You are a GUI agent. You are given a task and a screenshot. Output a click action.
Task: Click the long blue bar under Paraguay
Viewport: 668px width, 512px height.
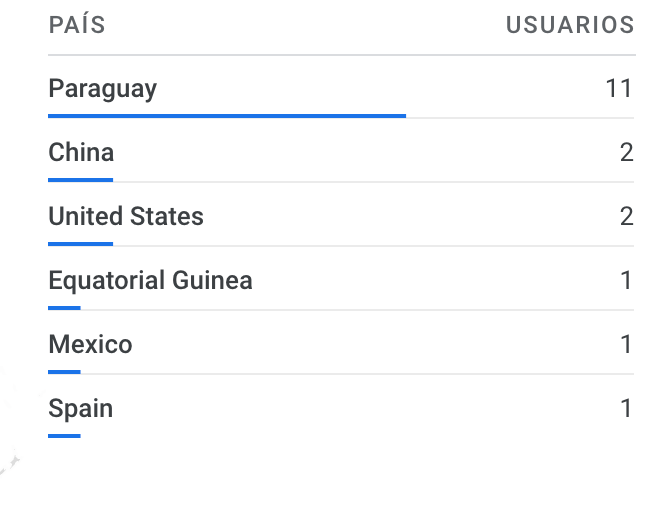coord(227,116)
